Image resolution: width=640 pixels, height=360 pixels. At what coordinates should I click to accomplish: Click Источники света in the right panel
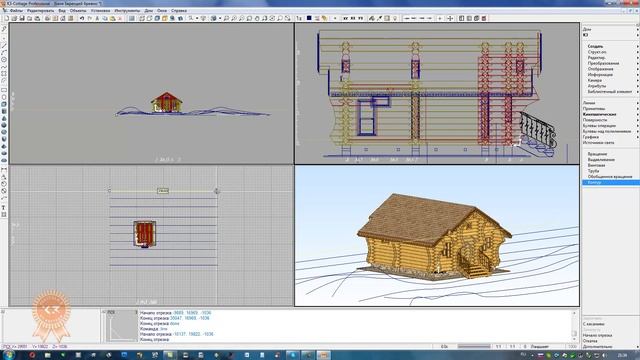coord(598,143)
